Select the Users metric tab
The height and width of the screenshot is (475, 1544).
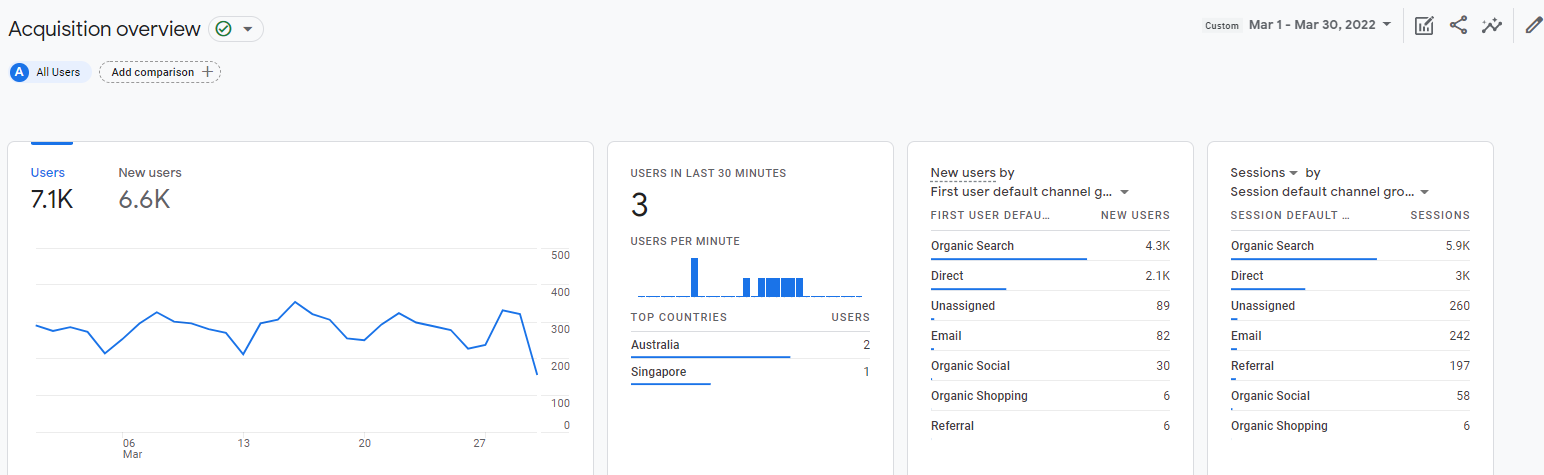pos(48,173)
